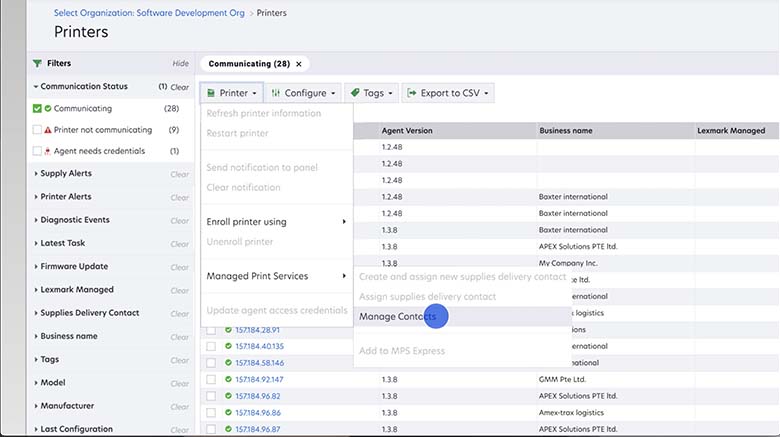Click the Tags label icon
This screenshot has width=780, height=437.
(355, 93)
